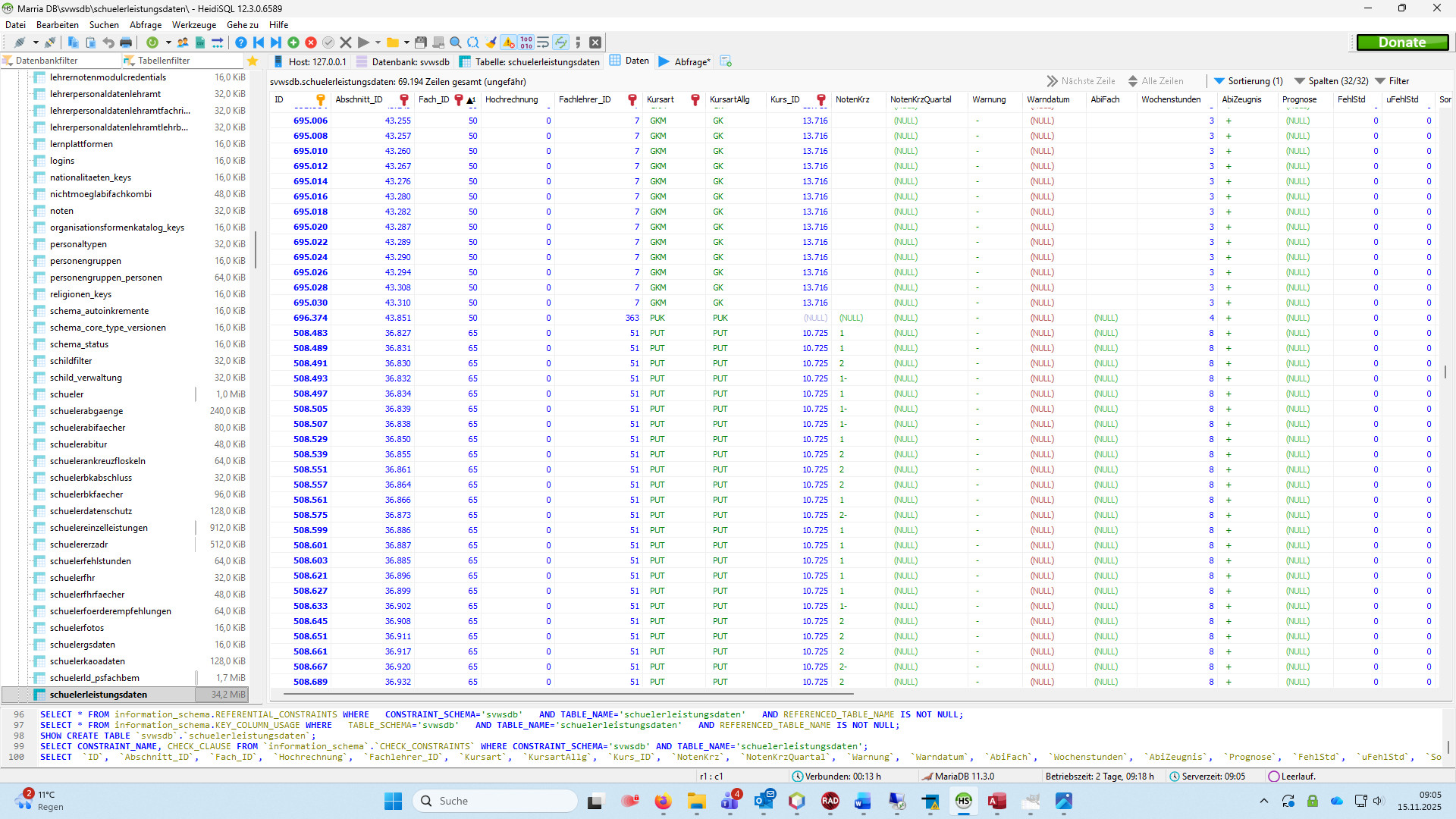The width and height of the screenshot is (1456, 819).
Task: Select the schuelerfehlstunden table in tree
Action: coord(90,561)
